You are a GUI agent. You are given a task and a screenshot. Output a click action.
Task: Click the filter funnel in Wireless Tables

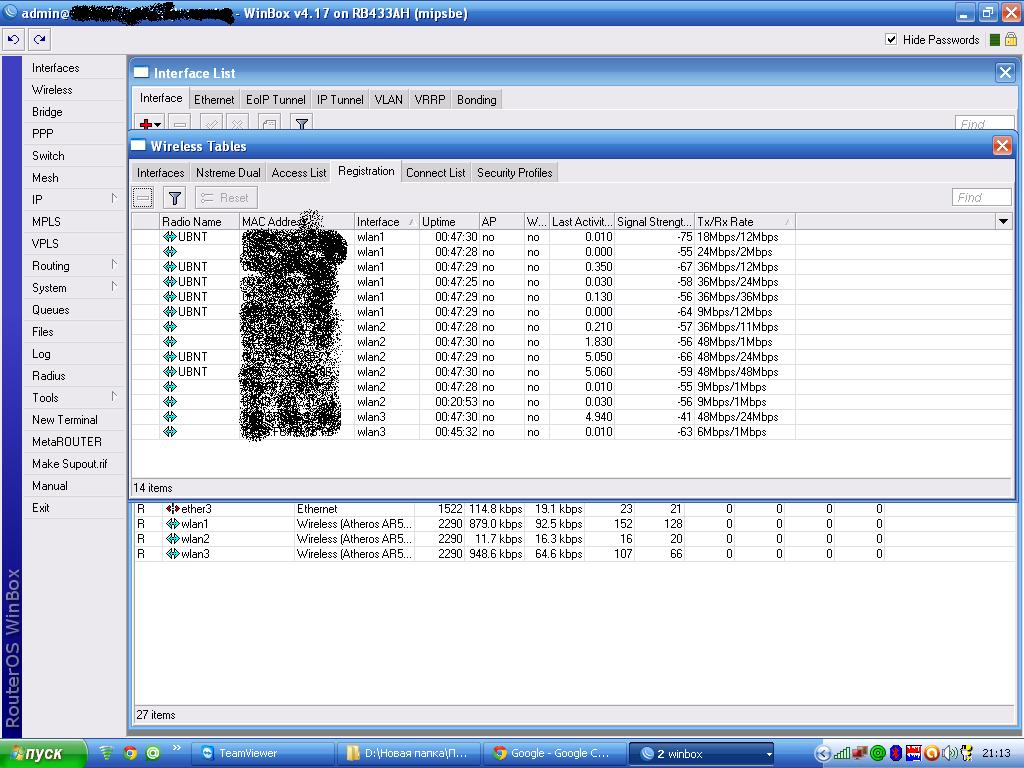[174, 198]
